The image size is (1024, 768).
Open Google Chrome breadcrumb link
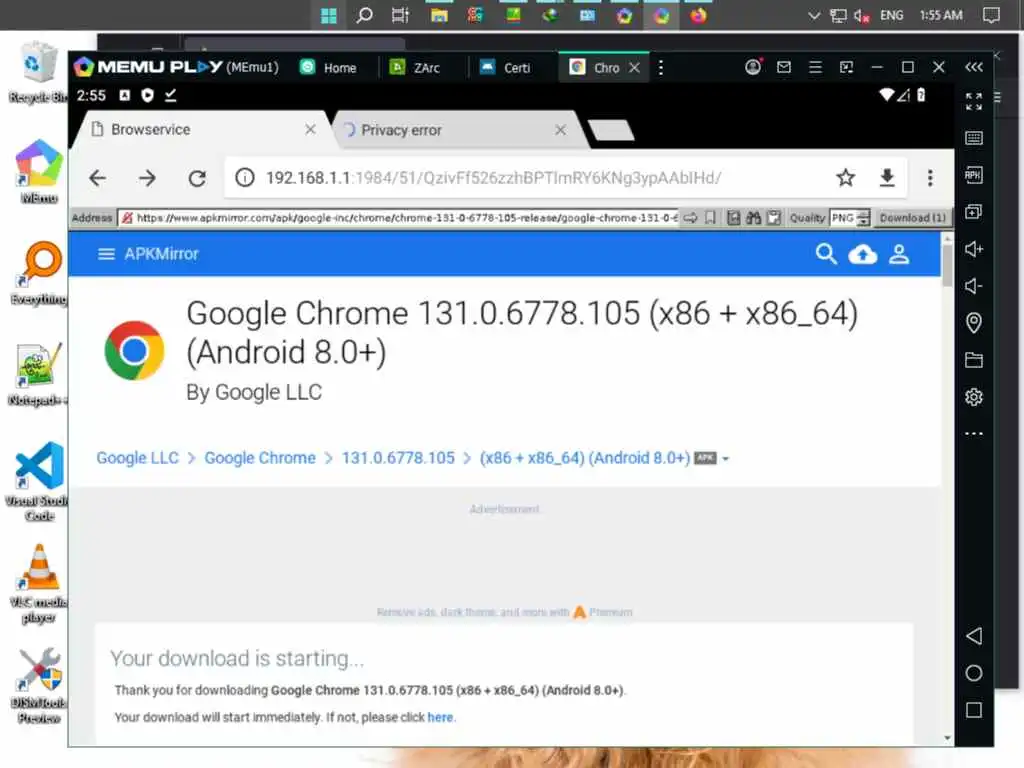coord(260,458)
